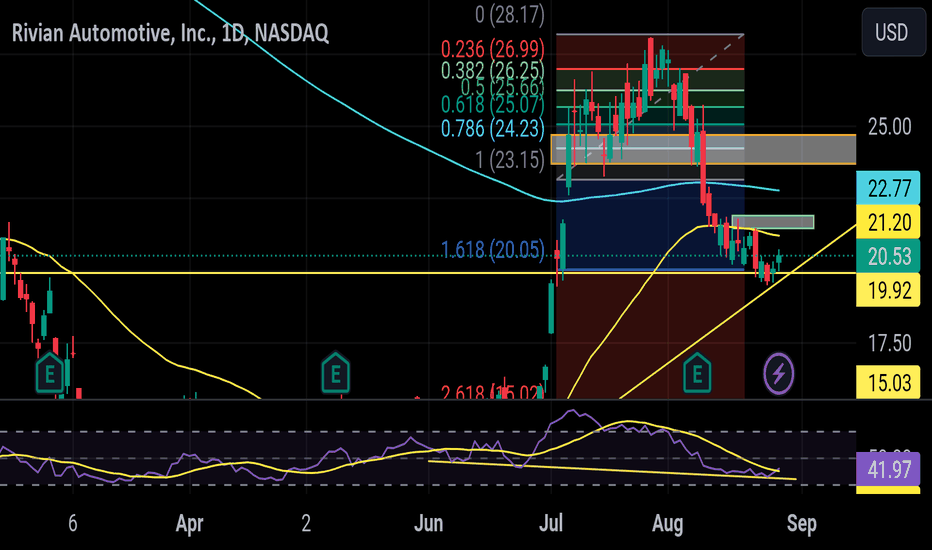Click the Sep date axis label
Image resolution: width=932 pixels, height=550 pixels.
pyautogui.click(x=801, y=523)
